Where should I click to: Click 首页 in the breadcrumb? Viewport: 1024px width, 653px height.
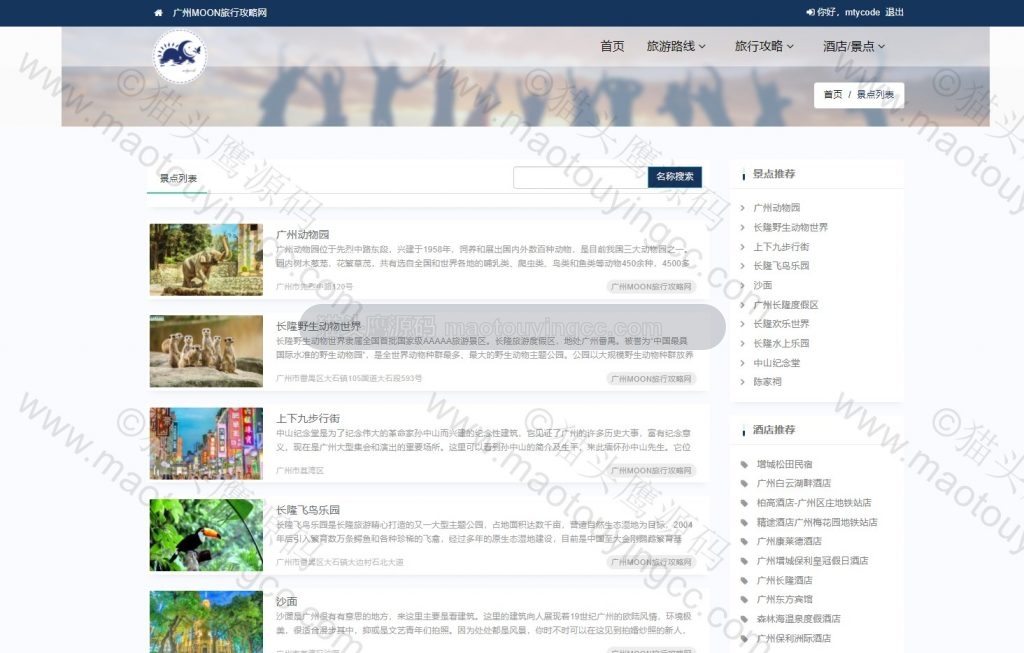pyautogui.click(x=833, y=95)
